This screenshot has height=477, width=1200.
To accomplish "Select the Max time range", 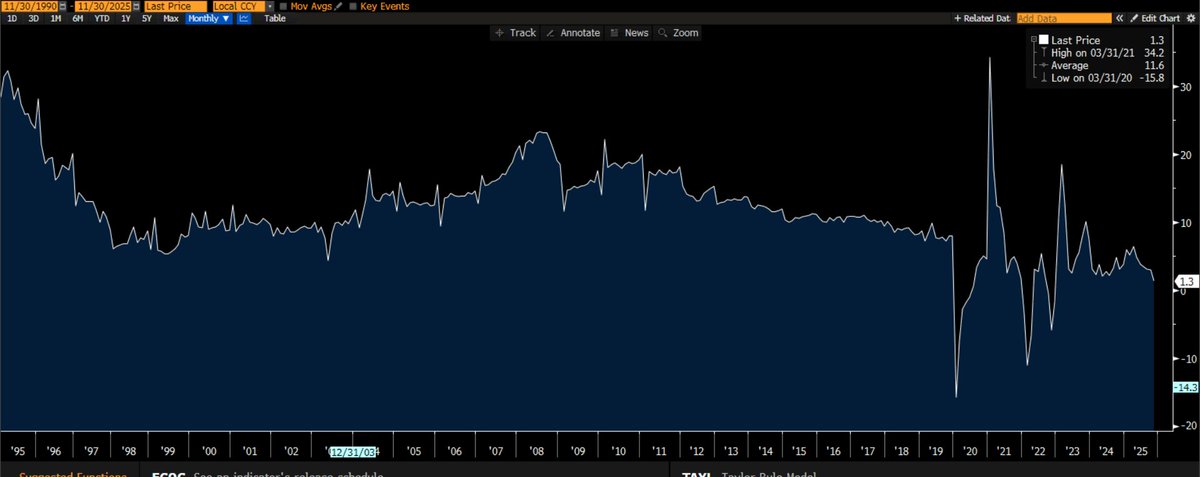I will click(171, 18).
